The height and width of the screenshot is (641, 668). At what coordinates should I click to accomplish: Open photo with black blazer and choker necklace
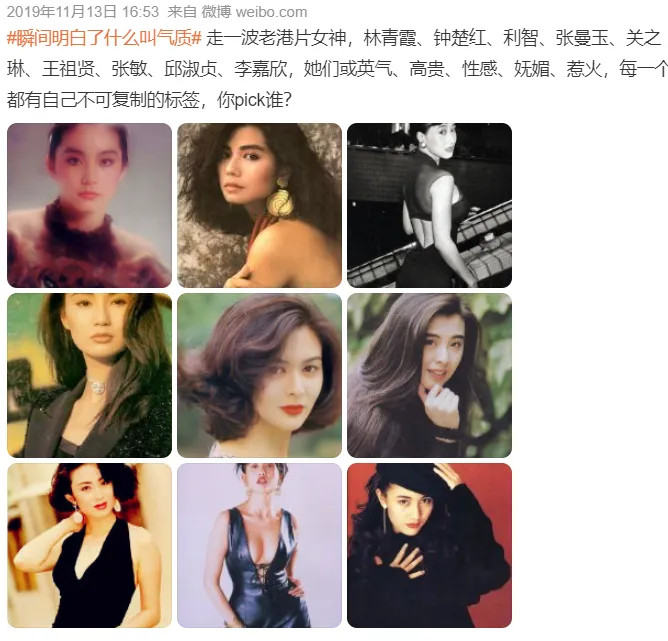point(89,375)
